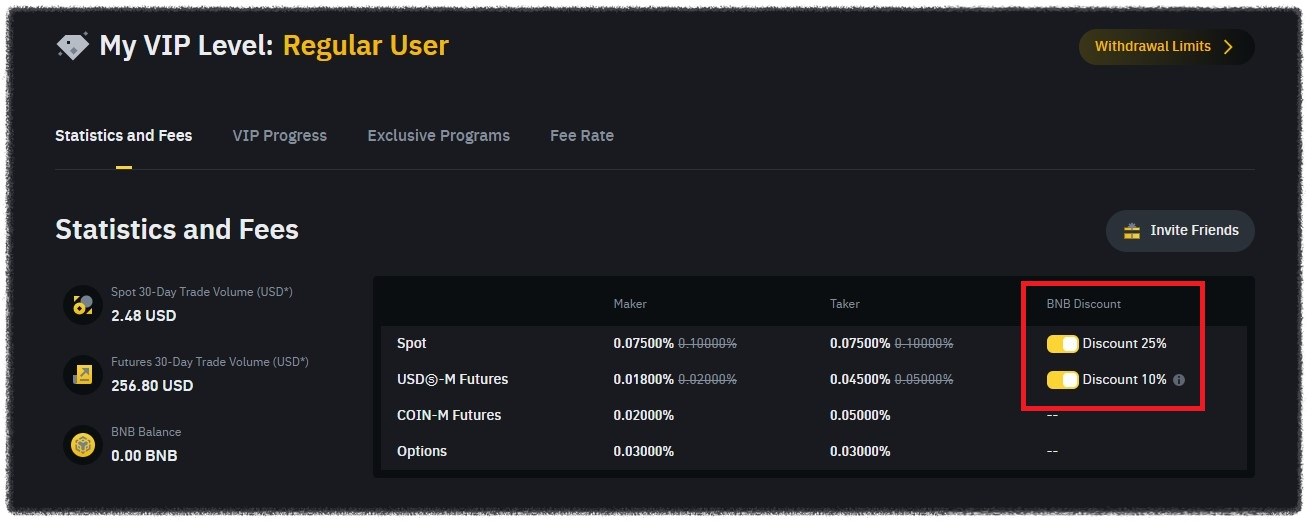The width and height of the screenshot is (1309, 521).
Task: Click the Discount 10% label
Action: click(x=1125, y=380)
